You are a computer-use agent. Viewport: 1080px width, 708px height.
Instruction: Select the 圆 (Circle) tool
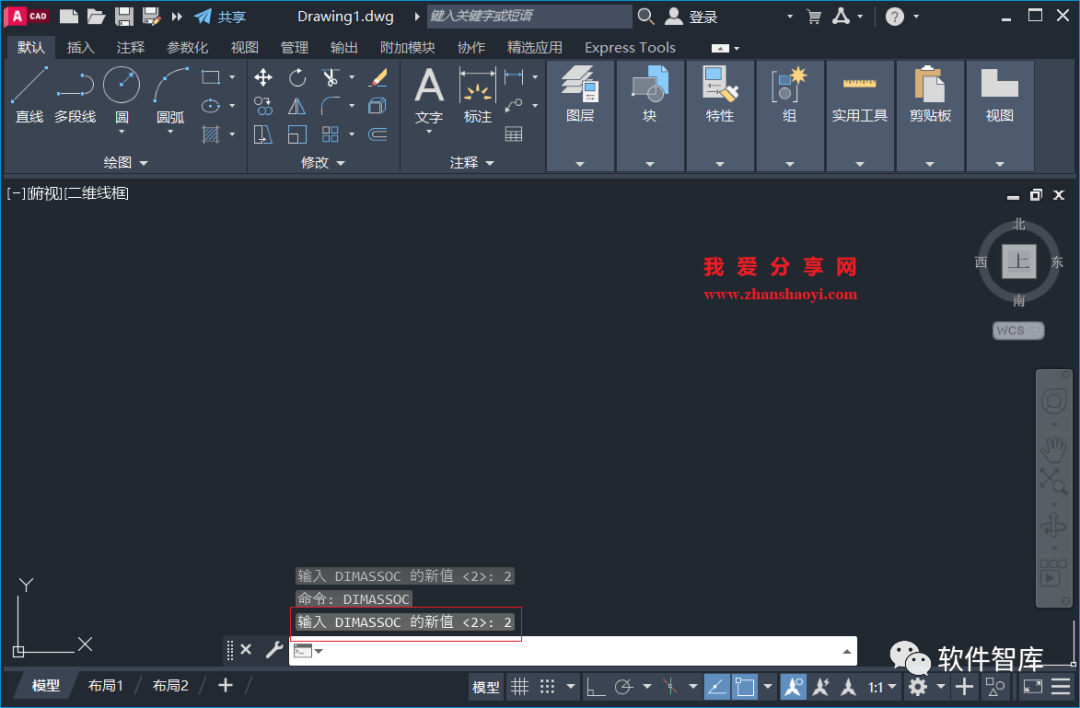coord(121,84)
